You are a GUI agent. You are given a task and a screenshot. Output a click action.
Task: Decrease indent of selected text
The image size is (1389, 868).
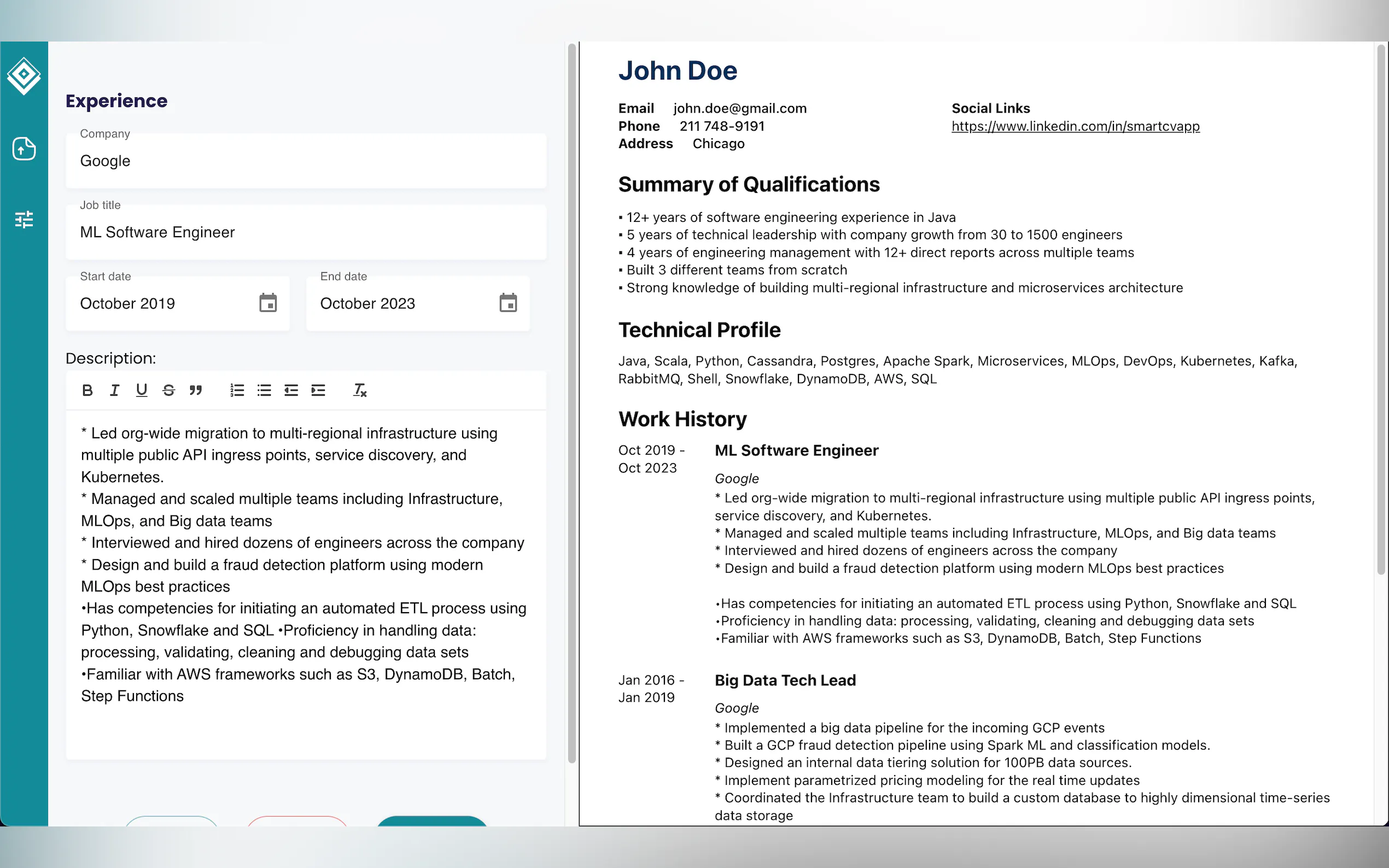click(291, 390)
